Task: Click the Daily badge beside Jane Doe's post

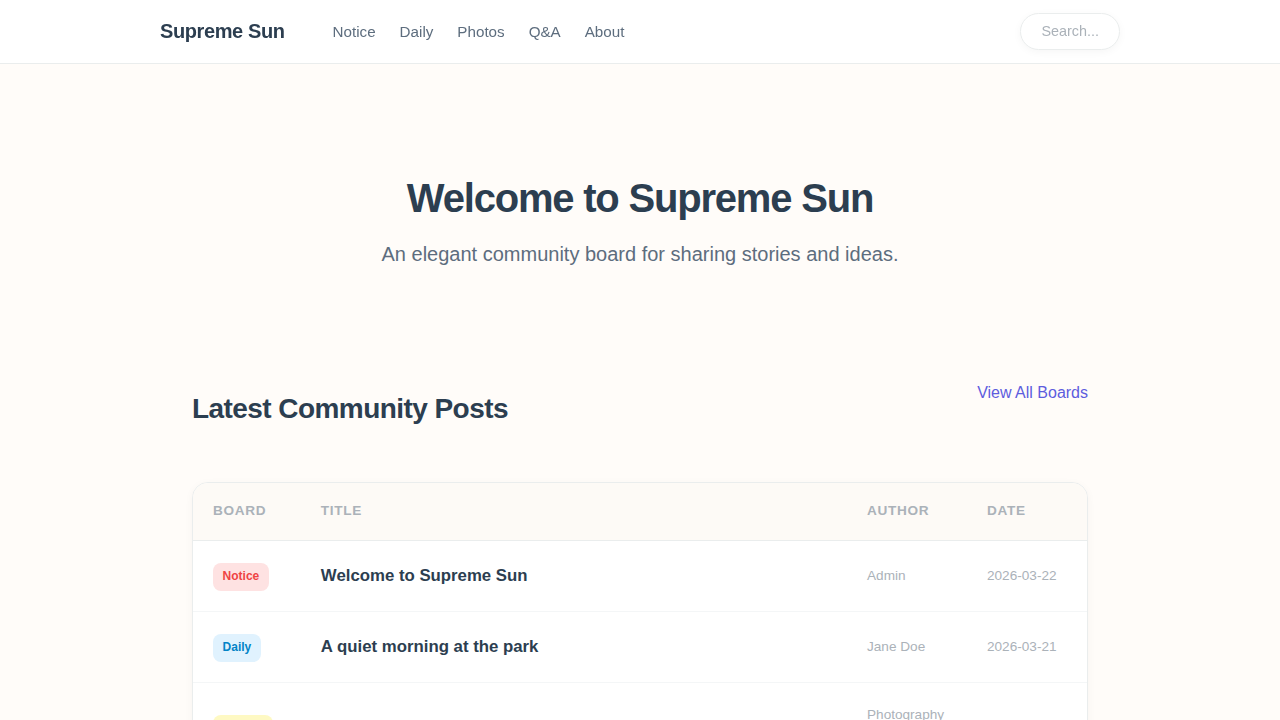Action: click(236, 647)
